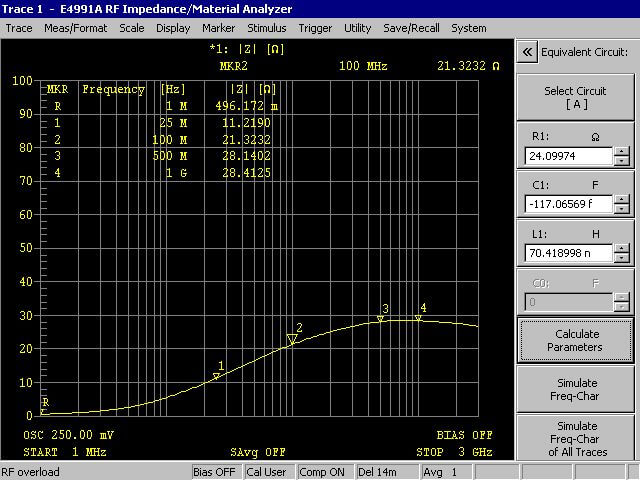Click the BIAS OFF readout in plot
Screen dimensions: 640x480
[464, 435]
